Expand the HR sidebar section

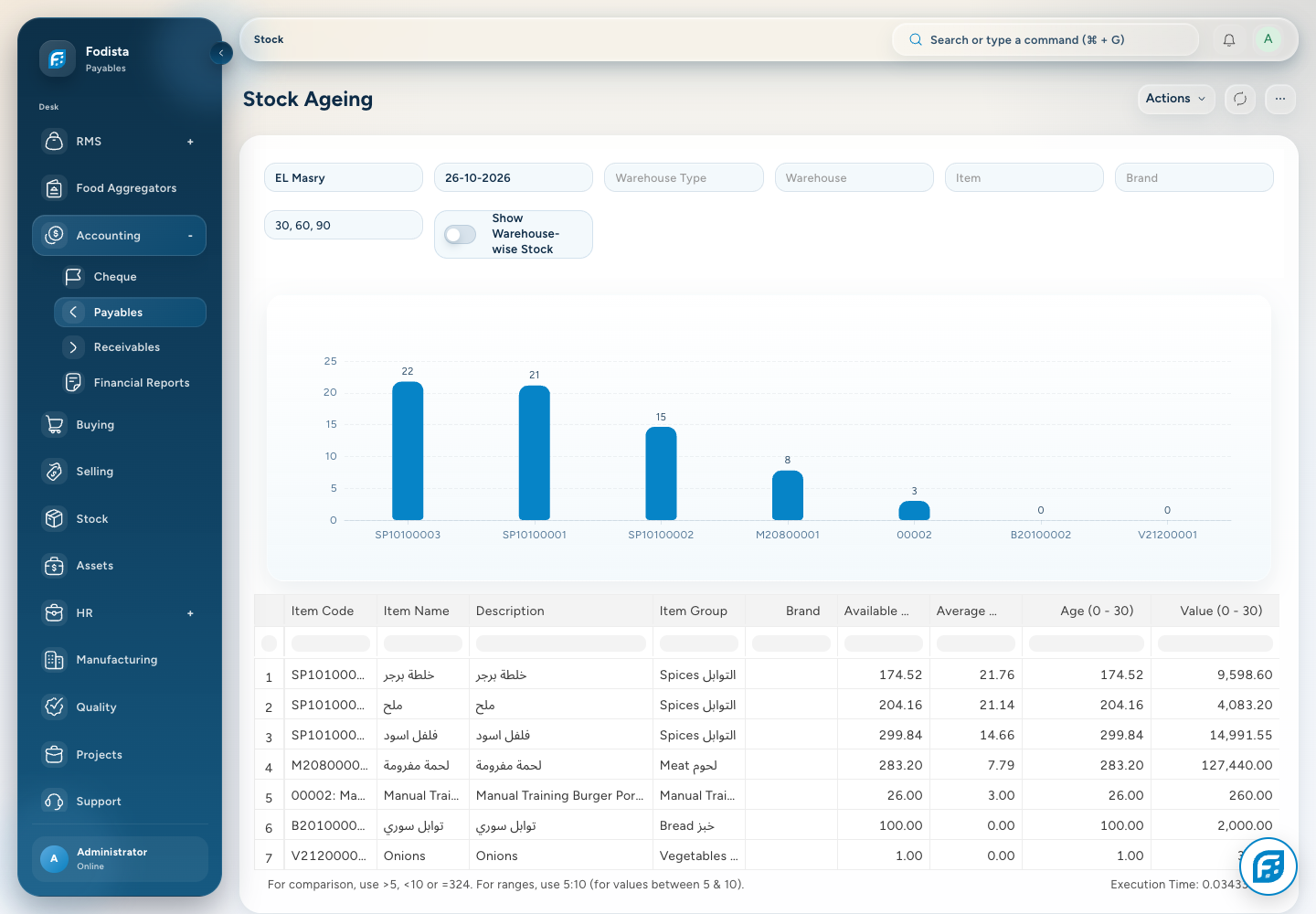pos(190,613)
